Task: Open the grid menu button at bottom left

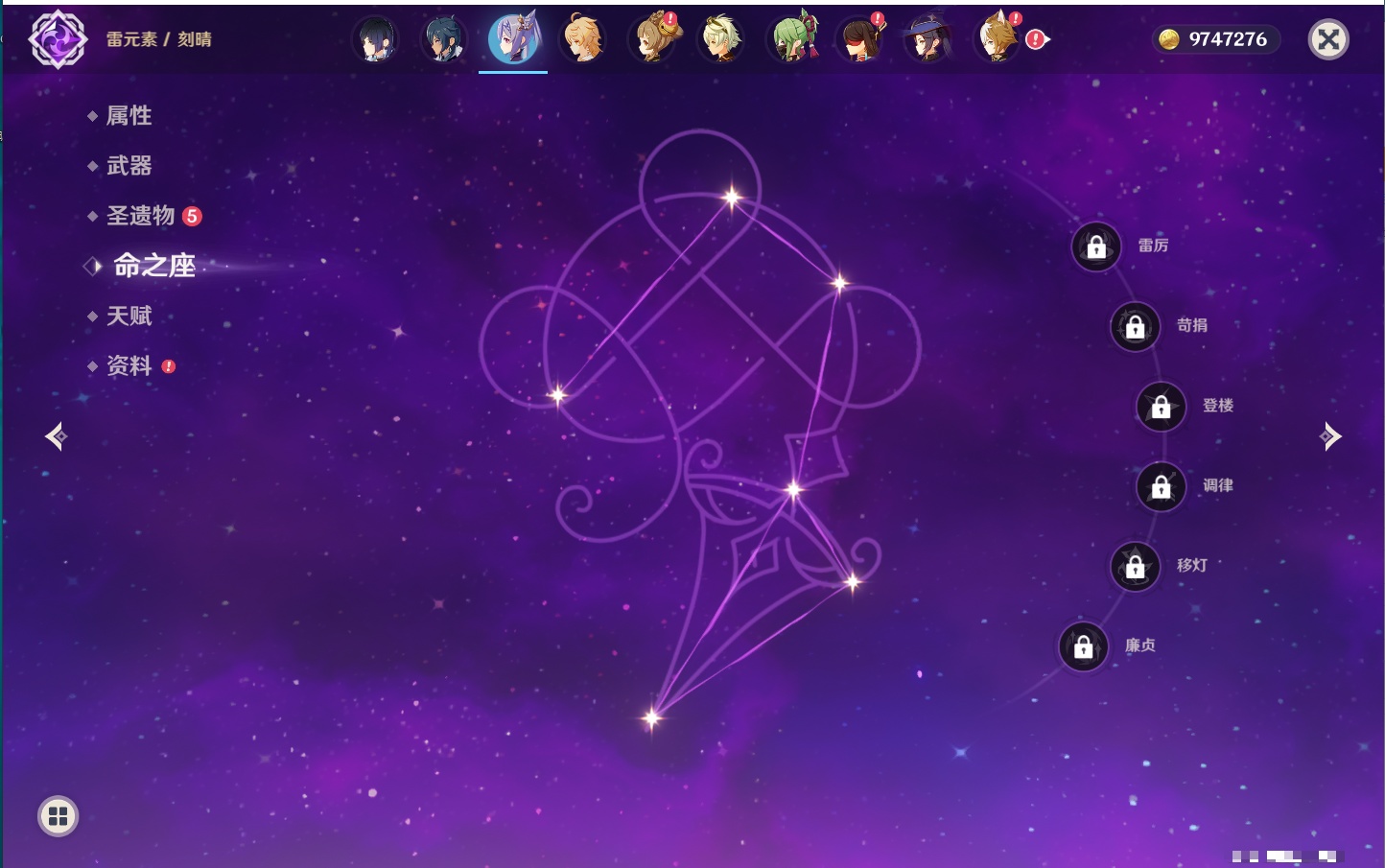Action: click(x=58, y=816)
